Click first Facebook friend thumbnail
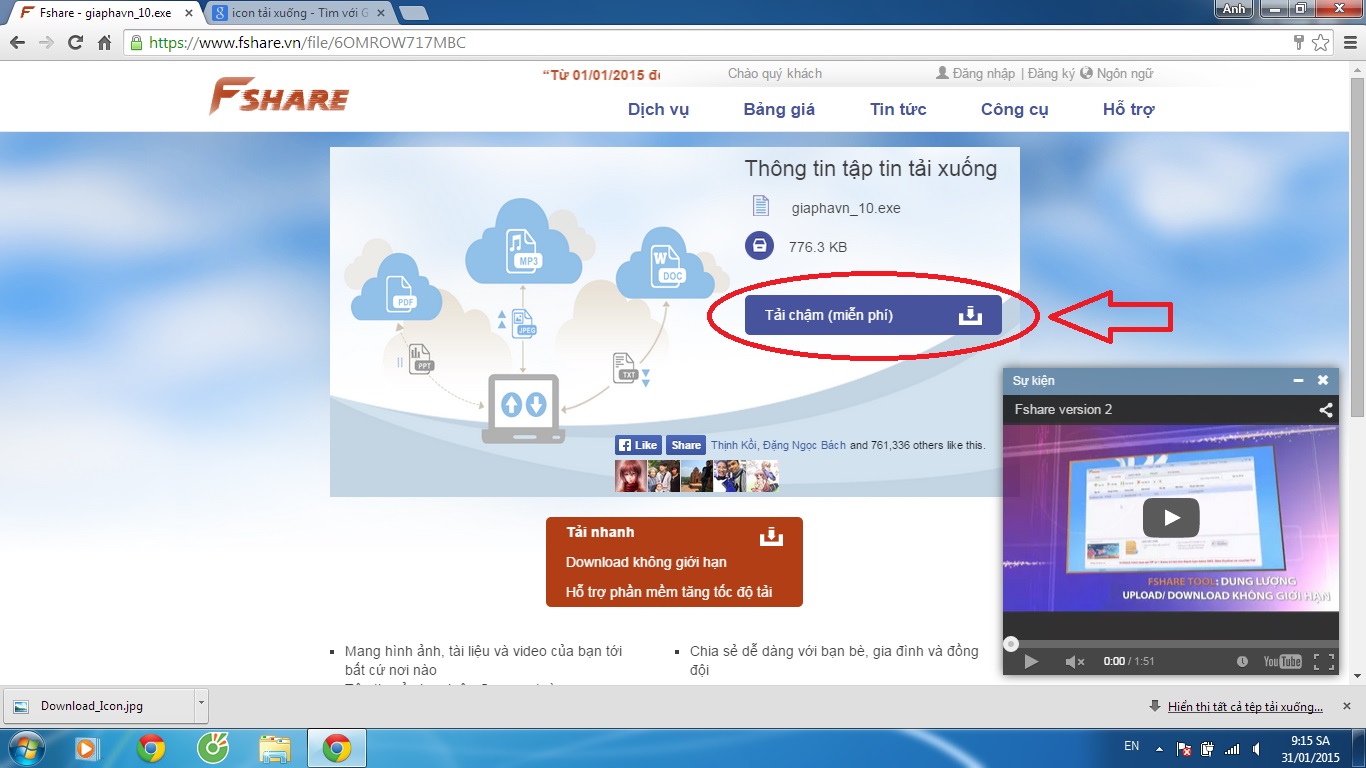This screenshot has width=1366, height=768. 630,476
